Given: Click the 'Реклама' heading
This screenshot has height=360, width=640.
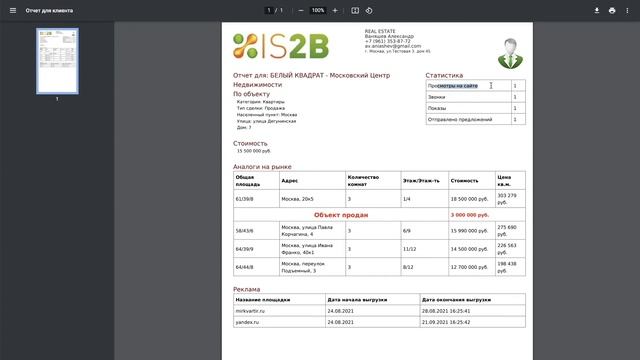Looking at the screenshot, I should pos(247,289).
